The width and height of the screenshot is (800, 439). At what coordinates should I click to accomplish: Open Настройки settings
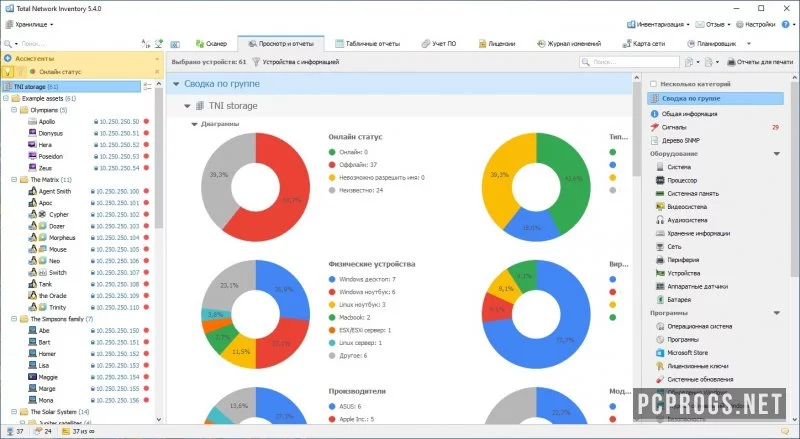point(756,24)
